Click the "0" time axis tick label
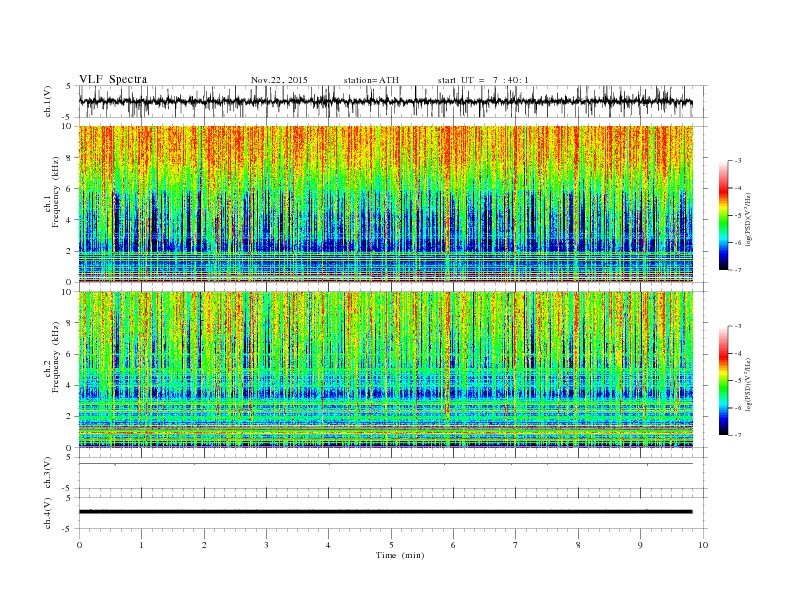 (x=79, y=545)
